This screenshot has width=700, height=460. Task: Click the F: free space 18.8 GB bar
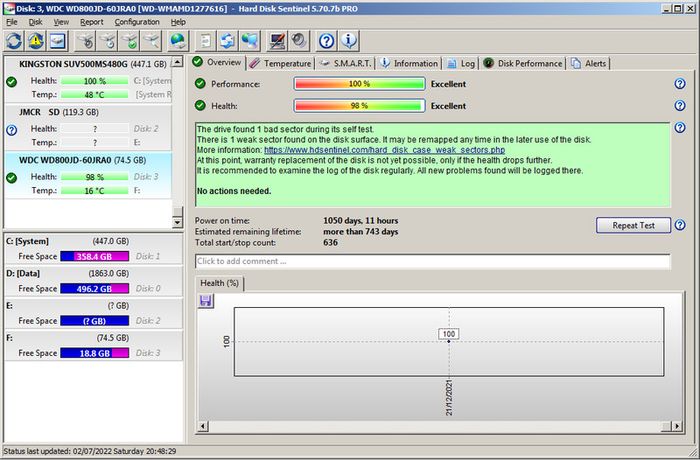click(x=94, y=353)
